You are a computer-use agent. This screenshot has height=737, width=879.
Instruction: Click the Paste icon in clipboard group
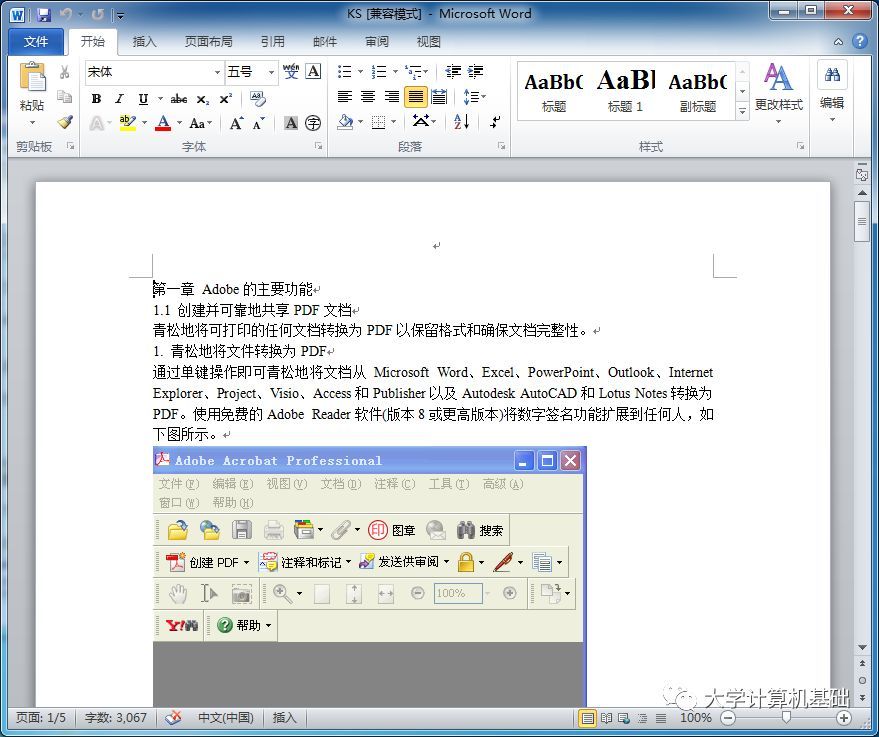(32, 77)
